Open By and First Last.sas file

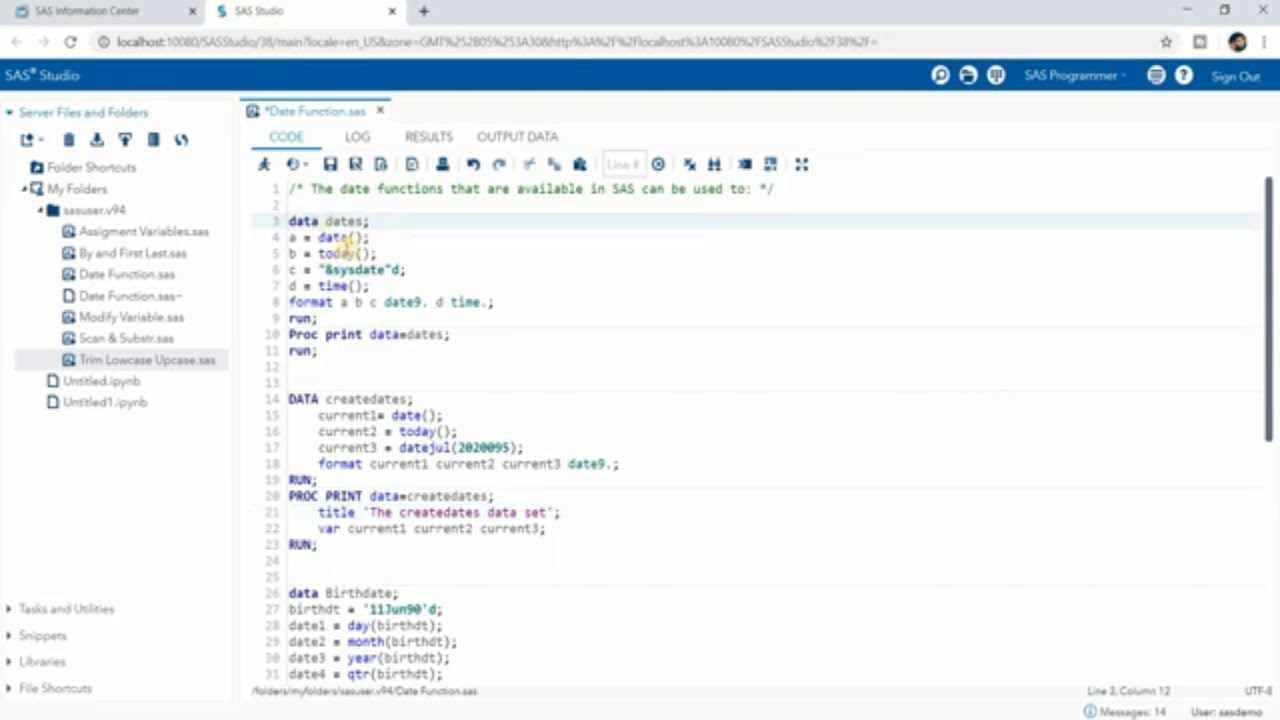(132, 253)
